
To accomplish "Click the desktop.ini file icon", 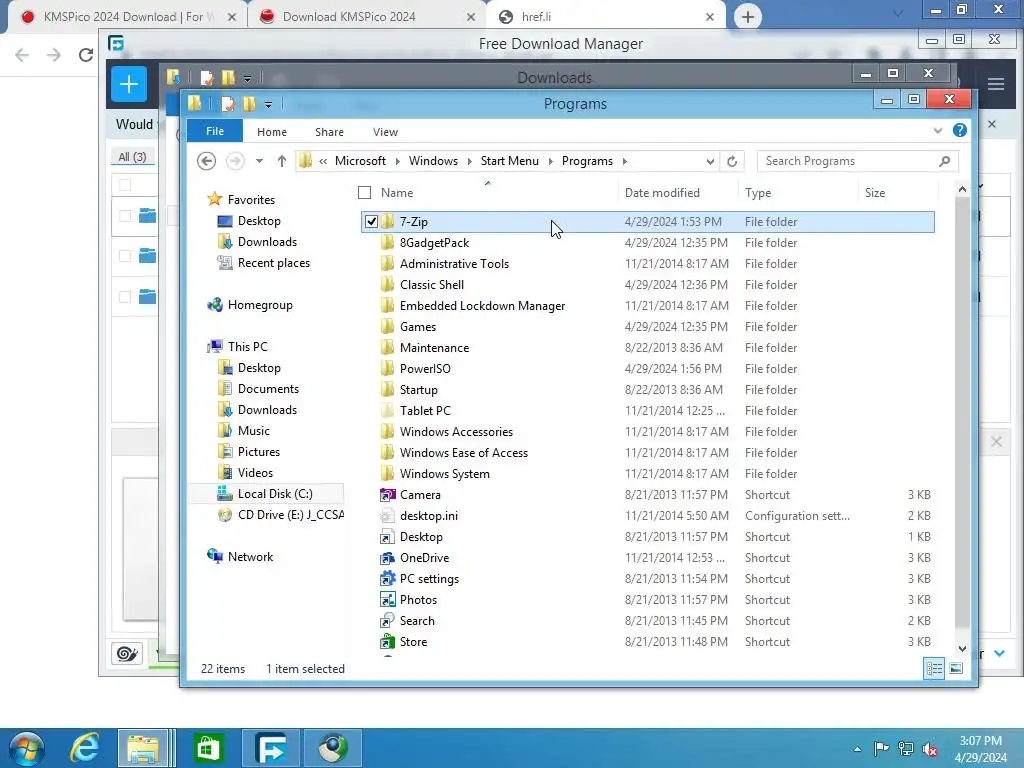I will 387,515.
